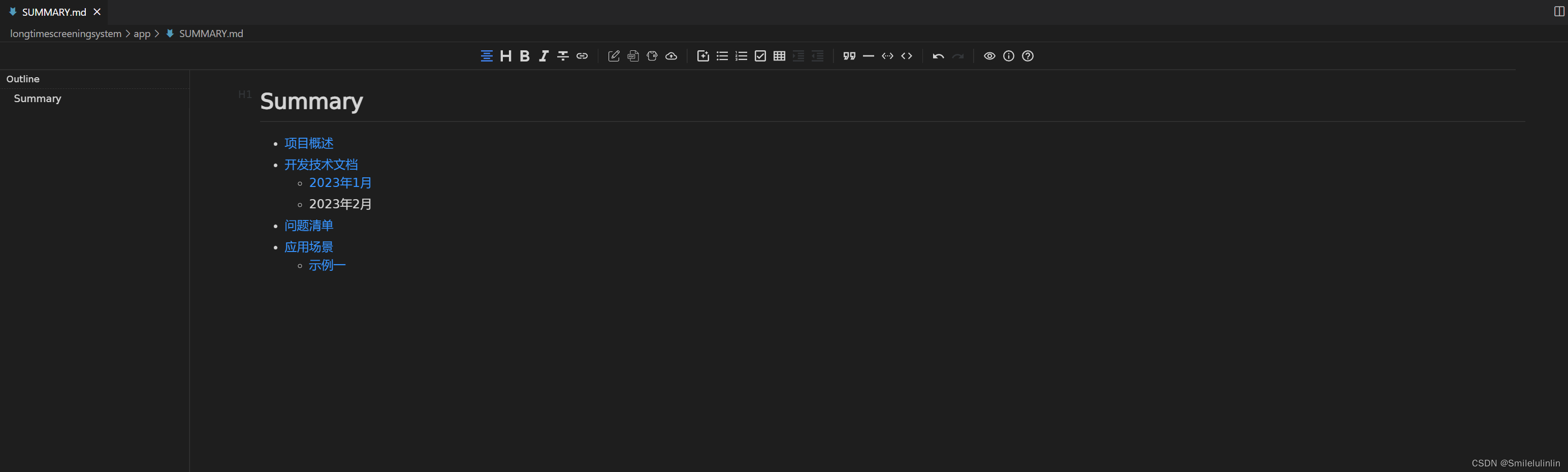Insert a table
Viewport: 1568px width, 472px height.
tap(779, 55)
